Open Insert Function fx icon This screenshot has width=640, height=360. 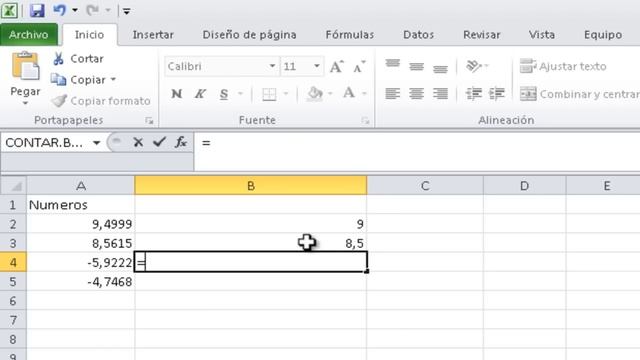[x=180, y=142]
